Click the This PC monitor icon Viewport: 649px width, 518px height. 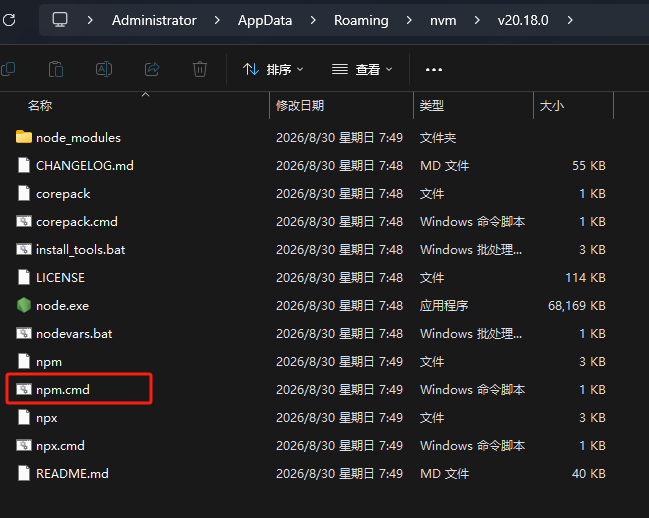point(60,19)
